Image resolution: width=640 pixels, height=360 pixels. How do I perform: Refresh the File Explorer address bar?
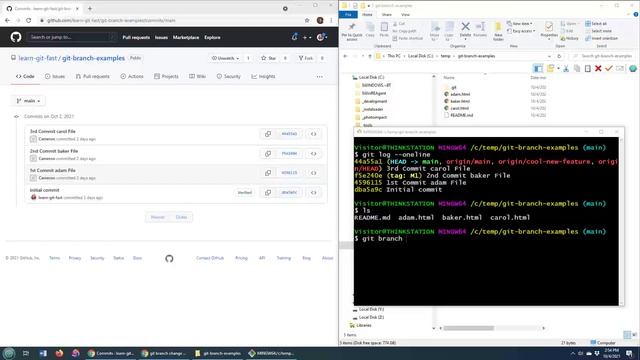click(x=559, y=56)
